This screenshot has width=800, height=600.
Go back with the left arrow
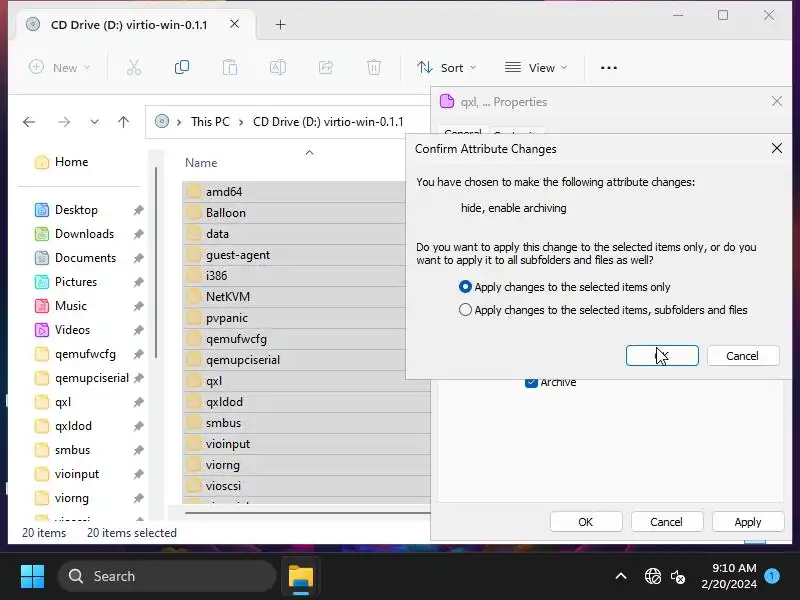pyautogui.click(x=29, y=122)
